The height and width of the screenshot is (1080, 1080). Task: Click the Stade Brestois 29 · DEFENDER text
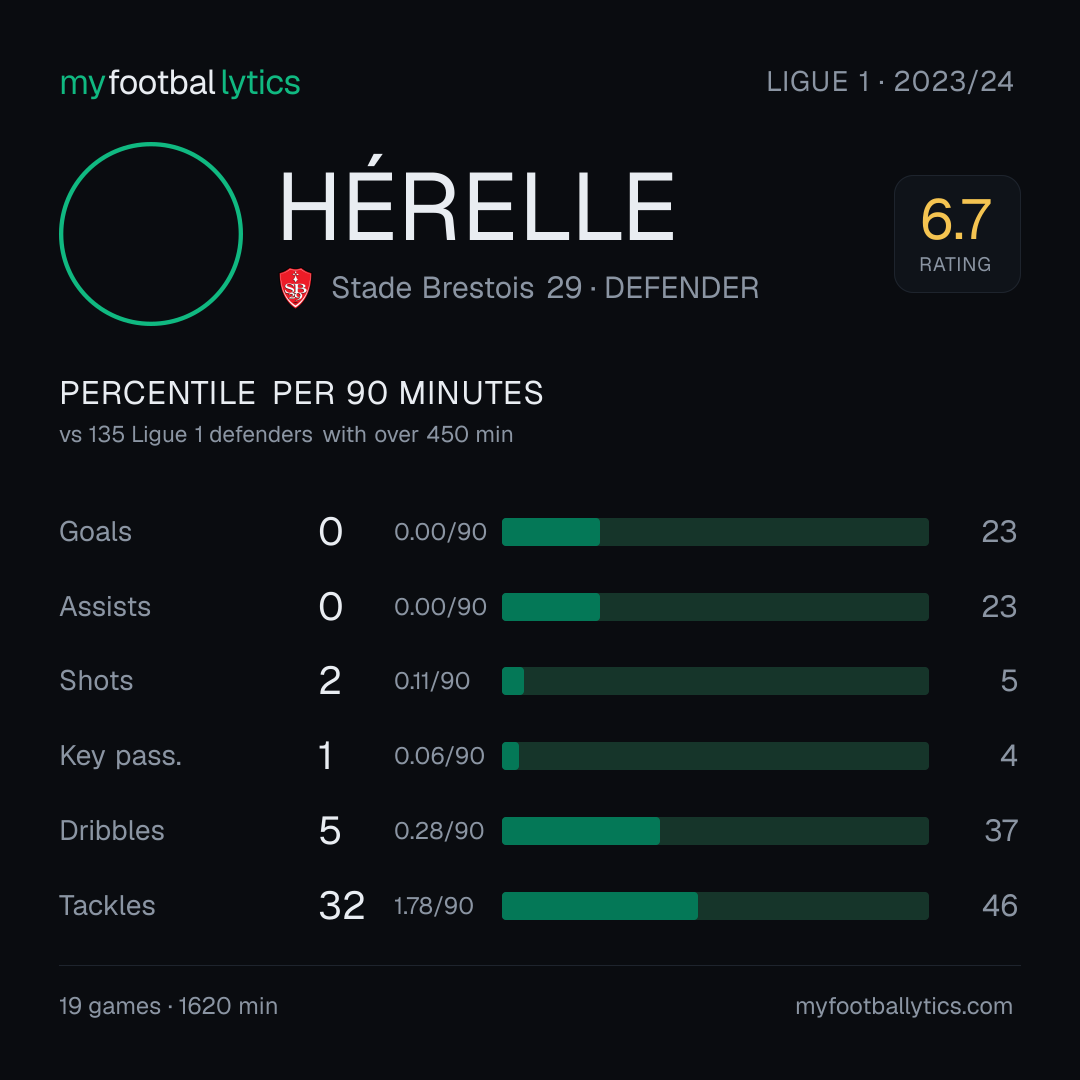pyautogui.click(x=546, y=288)
